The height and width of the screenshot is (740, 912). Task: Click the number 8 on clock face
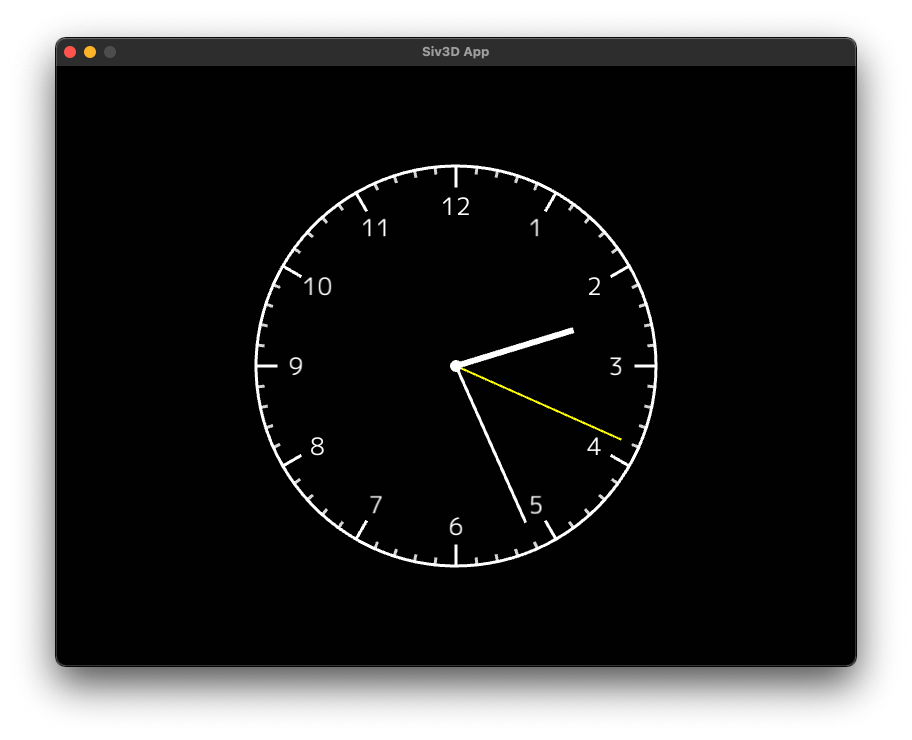tap(317, 446)
